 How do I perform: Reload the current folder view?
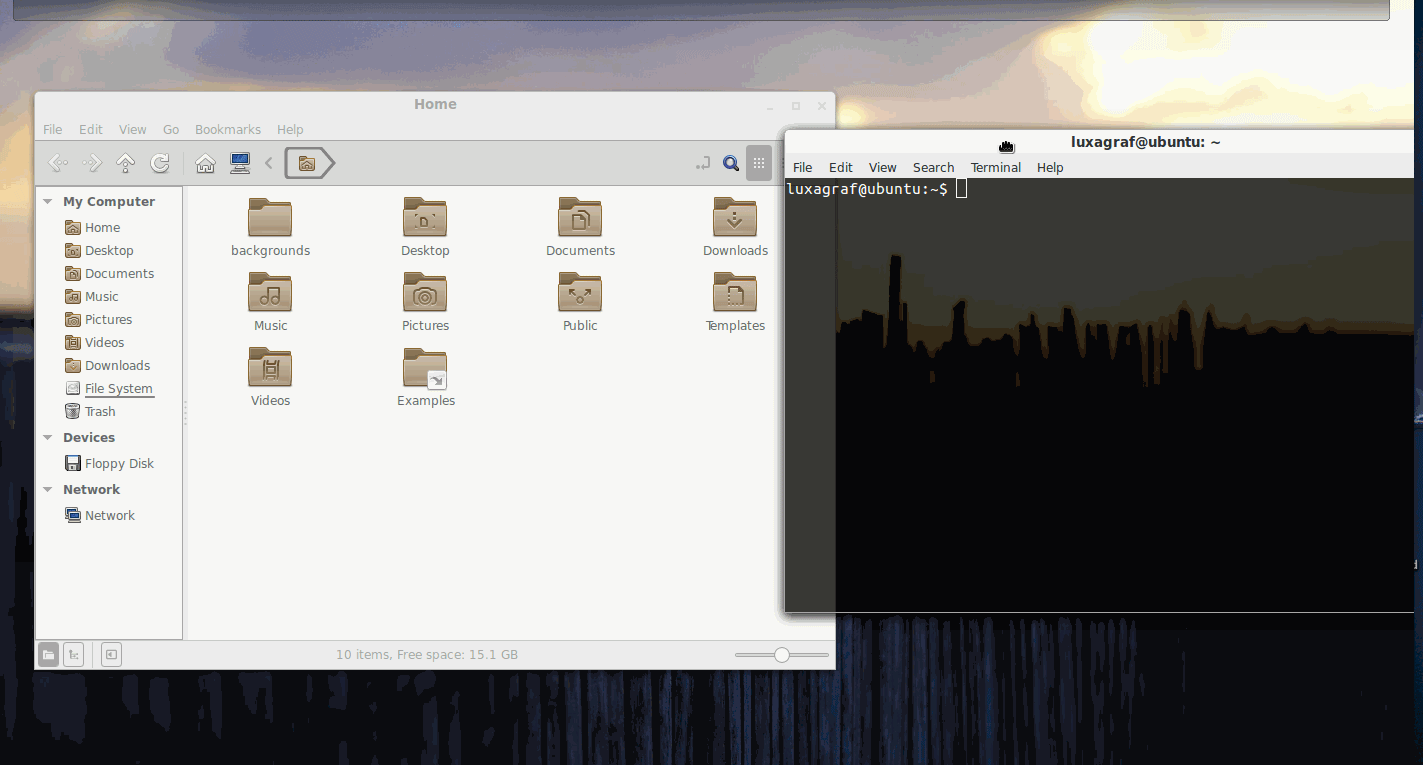(x=160, y=163)
